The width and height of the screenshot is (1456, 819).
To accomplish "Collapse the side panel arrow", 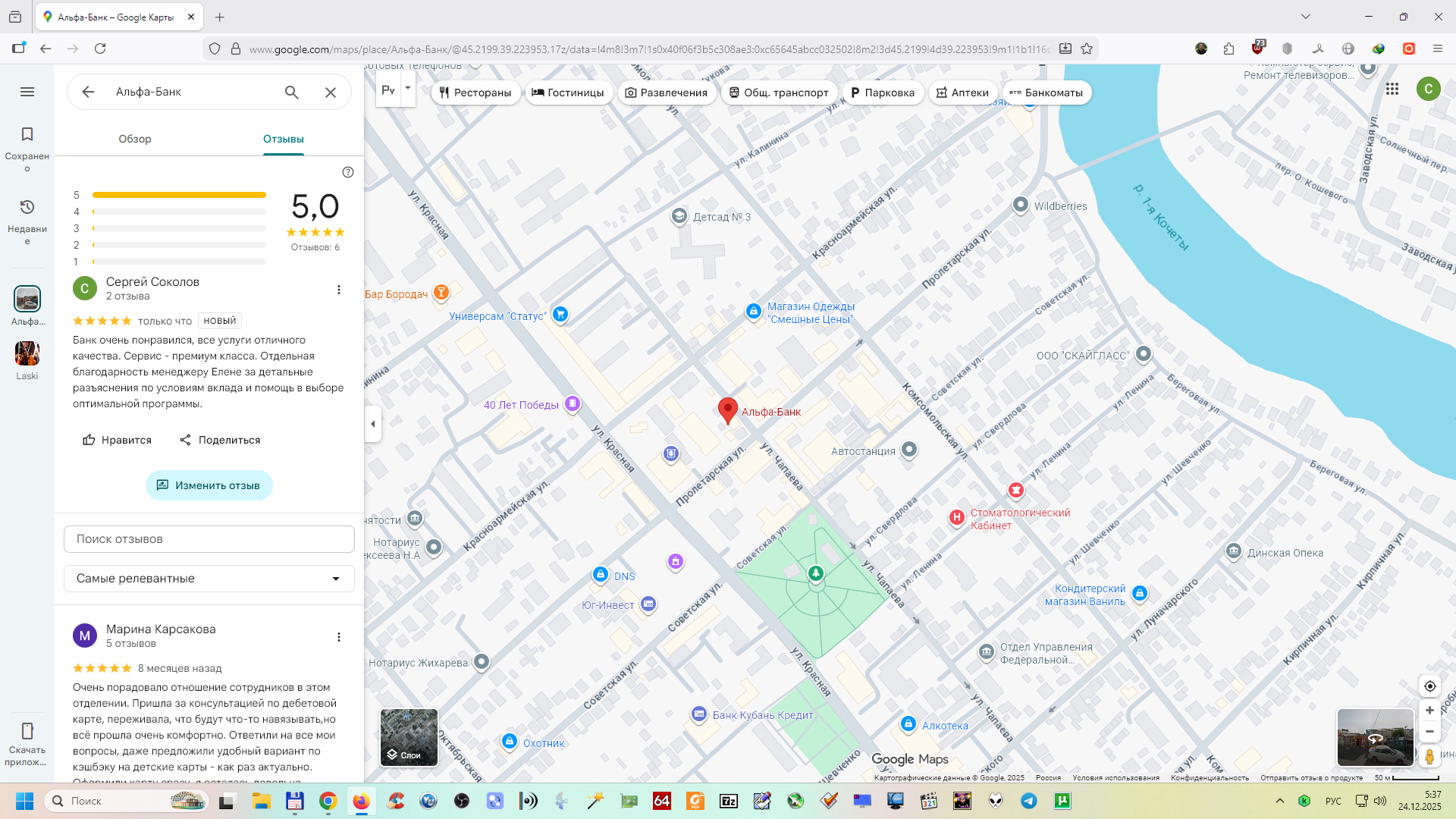I will 373,424.
